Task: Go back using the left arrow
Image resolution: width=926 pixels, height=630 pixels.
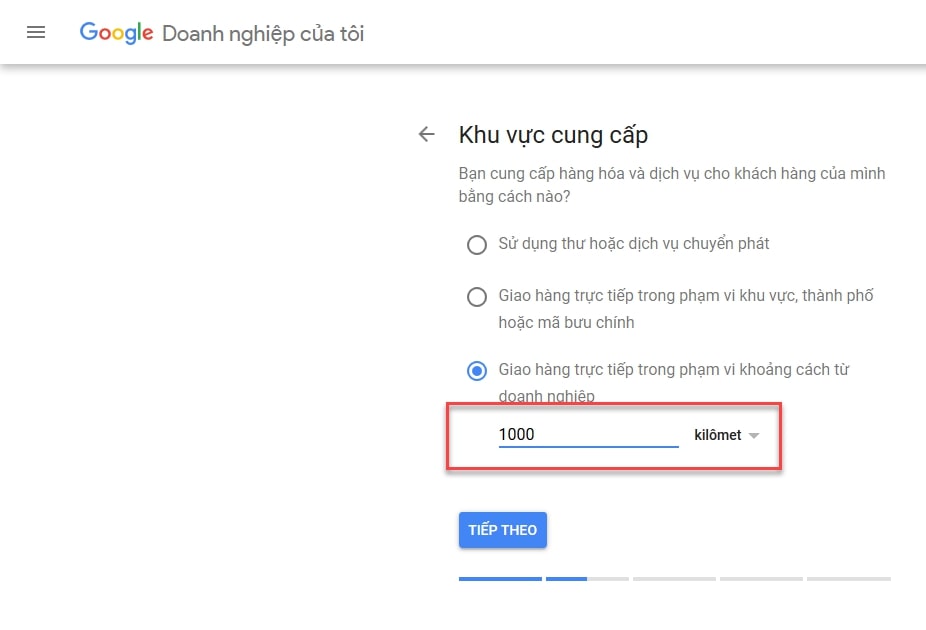Action: [426, 135]
